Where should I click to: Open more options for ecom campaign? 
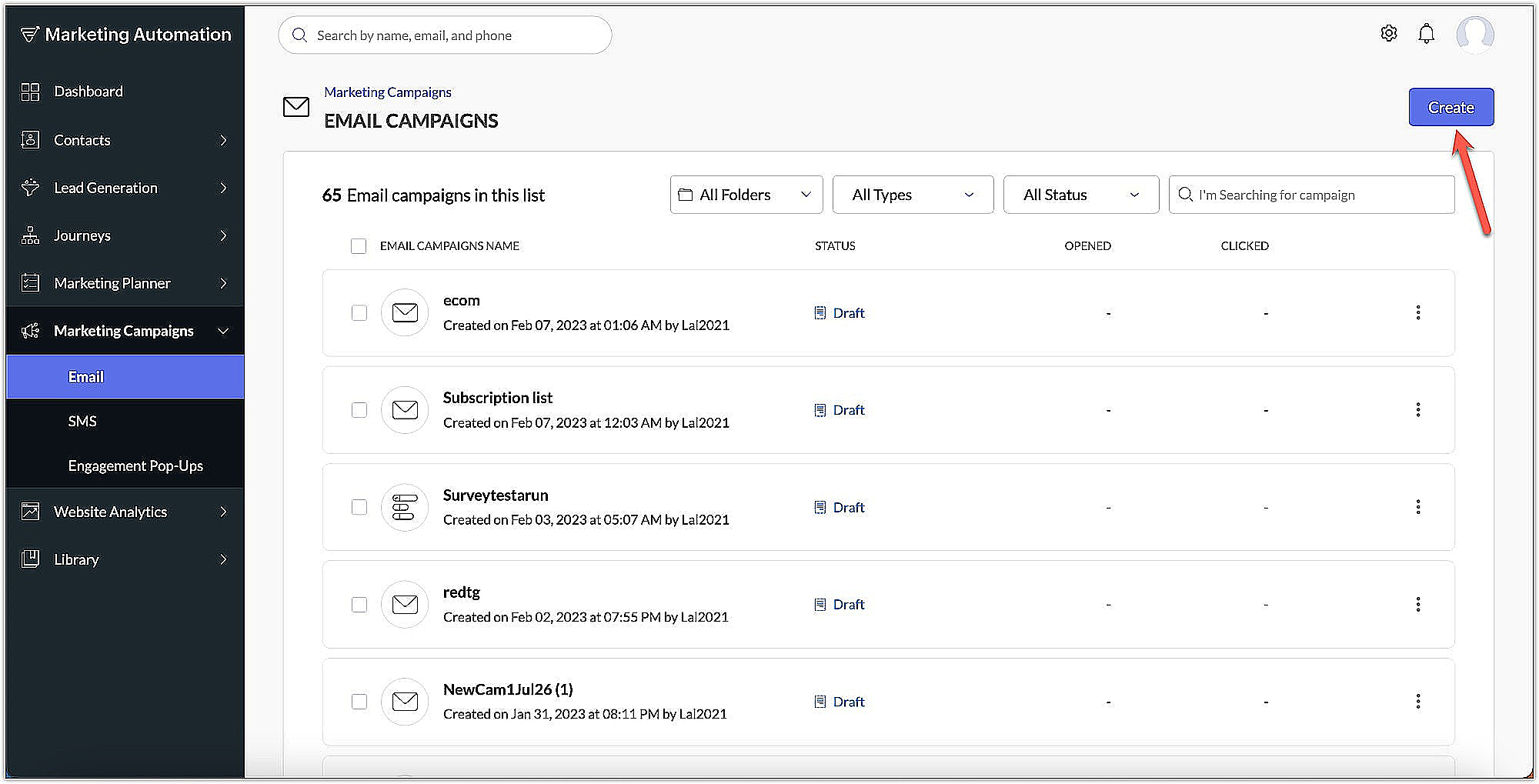(x=1417, y=312)
